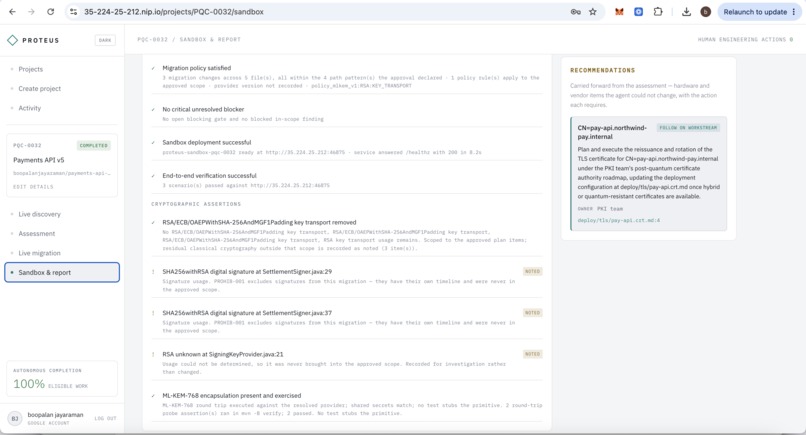
Task: Click FOLLOW ON WORKSTREAM badge
Action: [688, 128]
